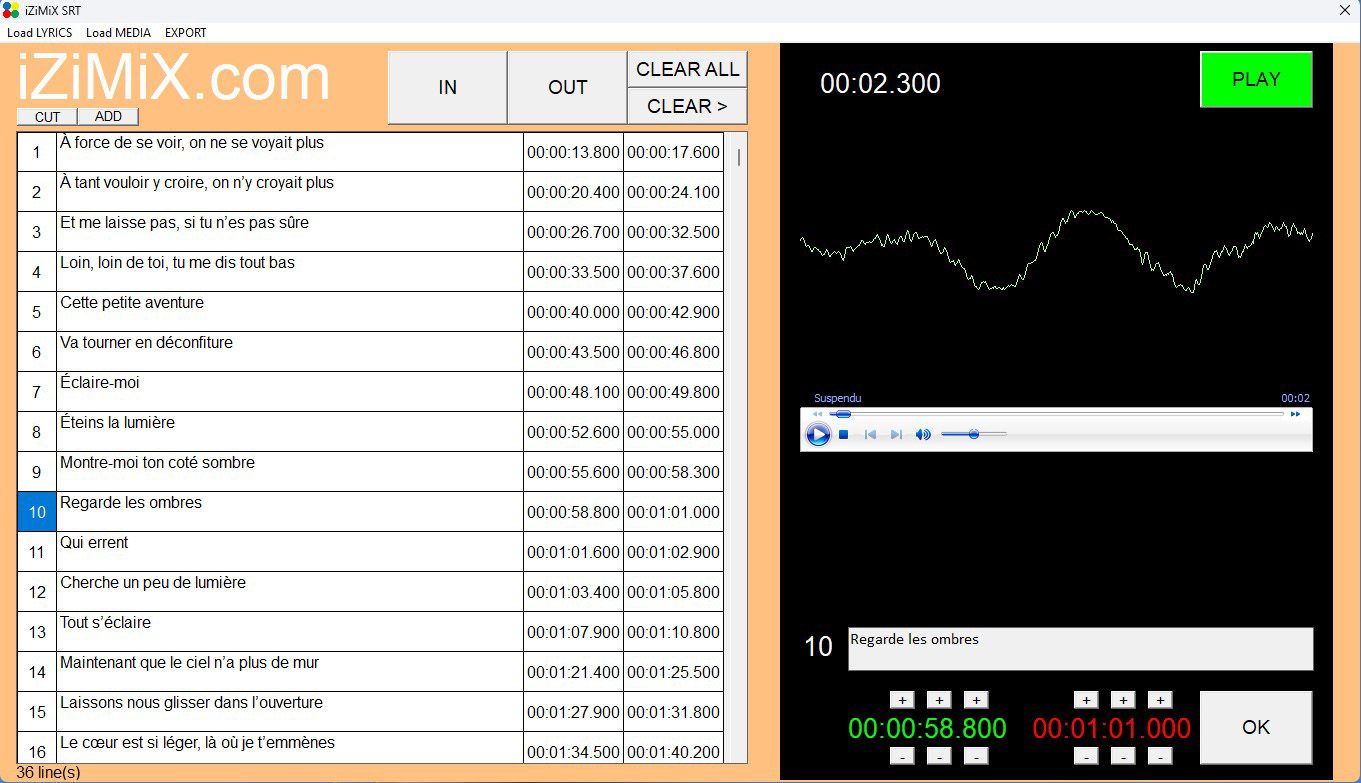Image resolution: width=1361 pixels, height=783 pixels.
Task: Skip forward with the next-track icon
Action: [896, 435]
